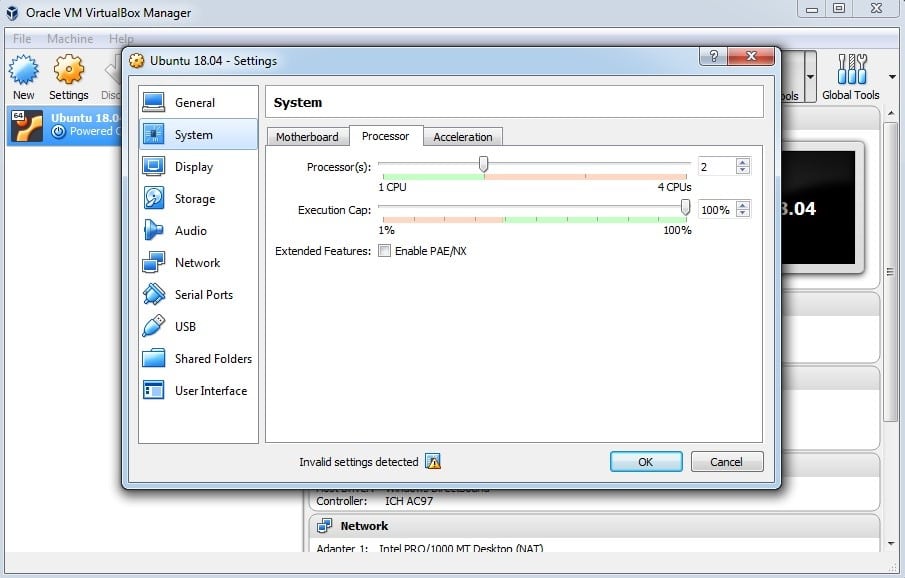
Task: Click the Ubuntu VM icon in the machine list
Action: click(27, 126)
